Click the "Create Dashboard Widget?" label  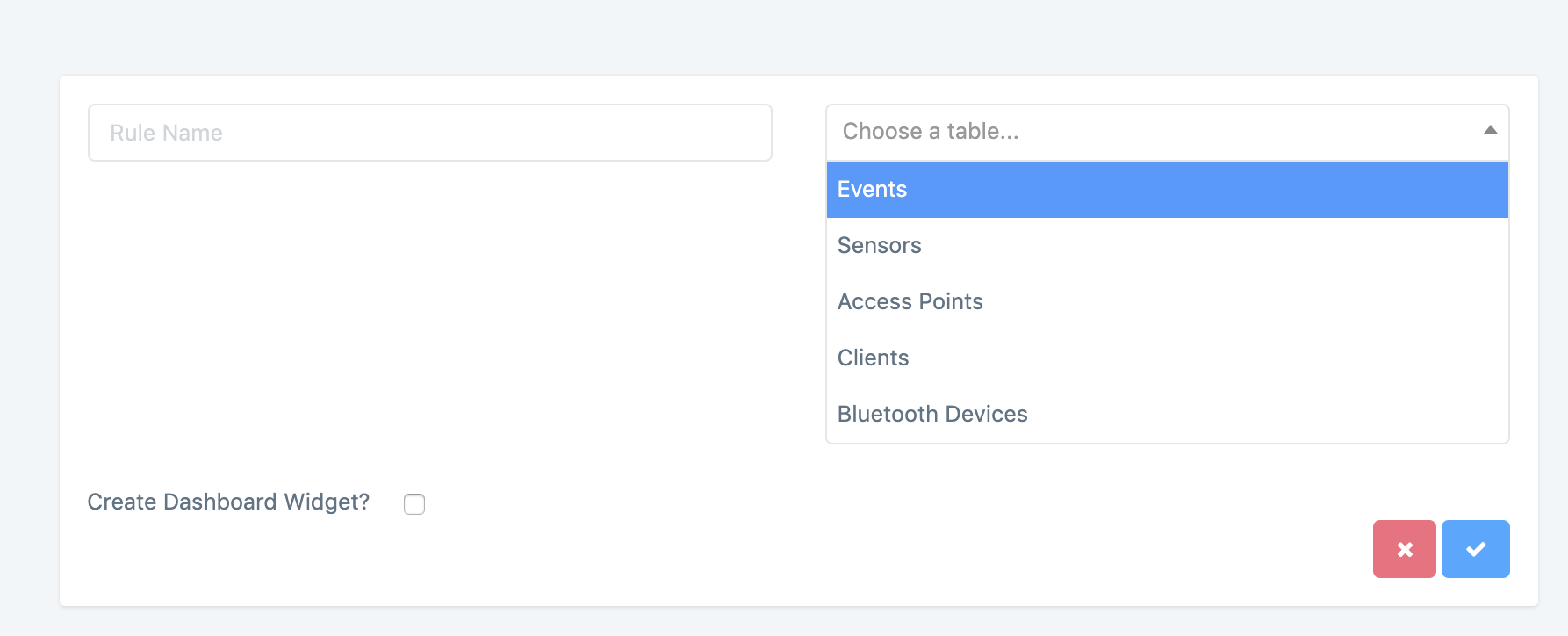[x=228, y=502]
